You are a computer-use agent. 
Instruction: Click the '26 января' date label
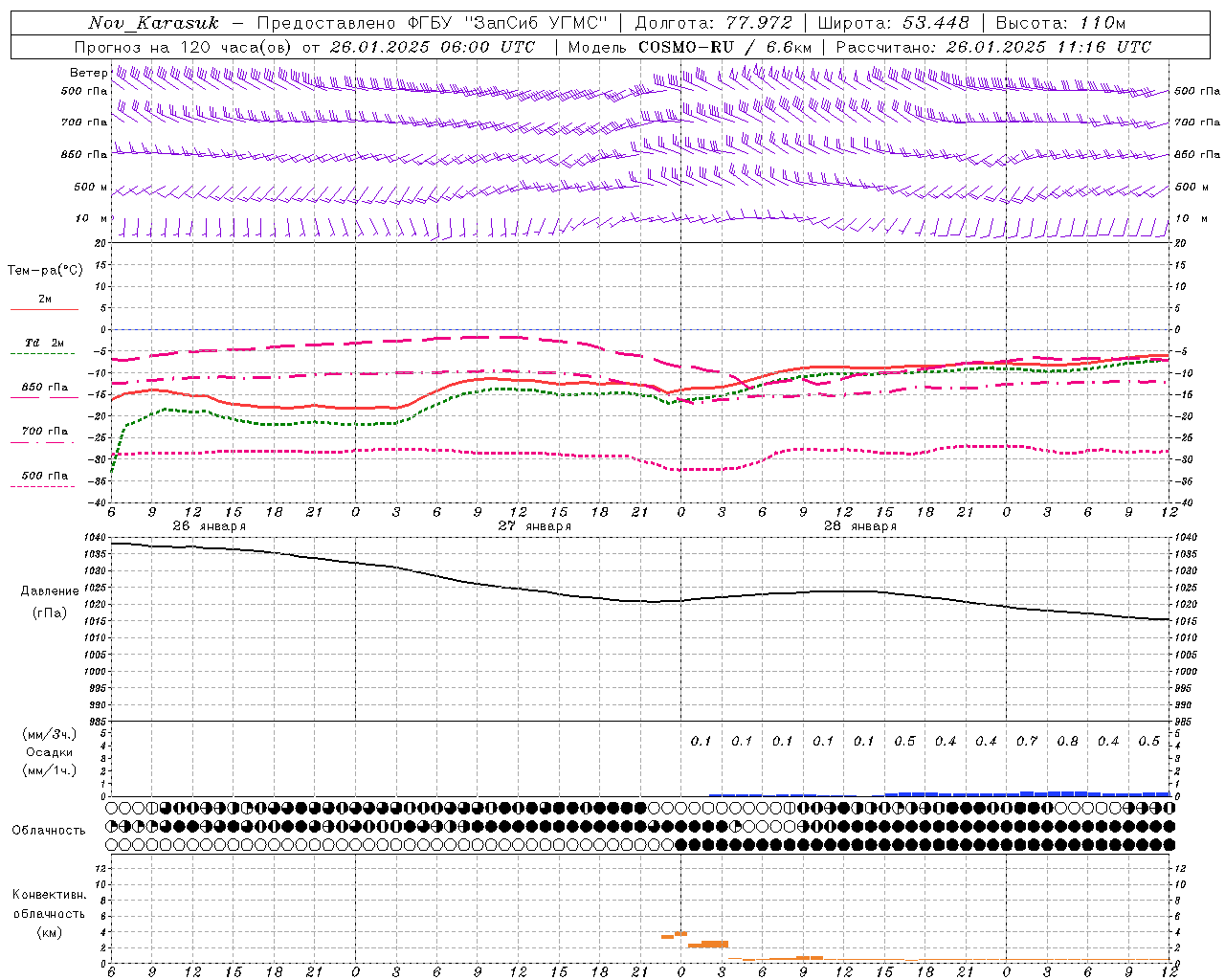[209, 526]
